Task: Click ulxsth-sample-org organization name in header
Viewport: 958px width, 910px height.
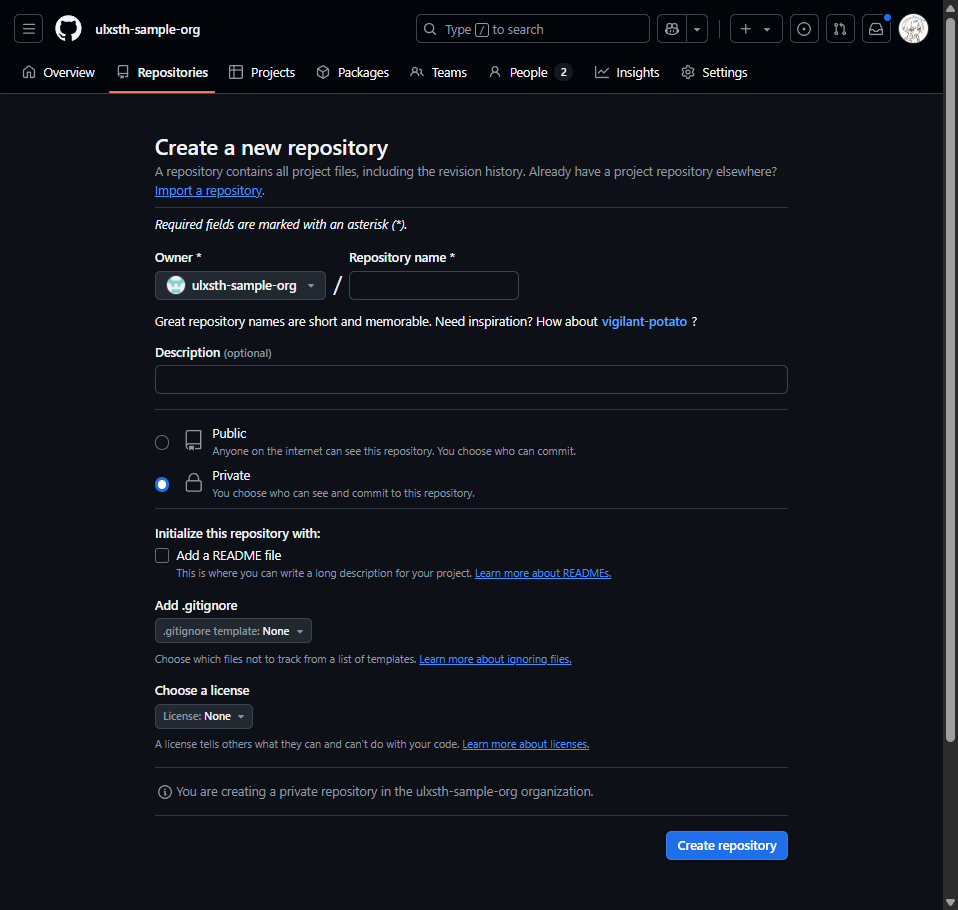Action: coord(147,29)
